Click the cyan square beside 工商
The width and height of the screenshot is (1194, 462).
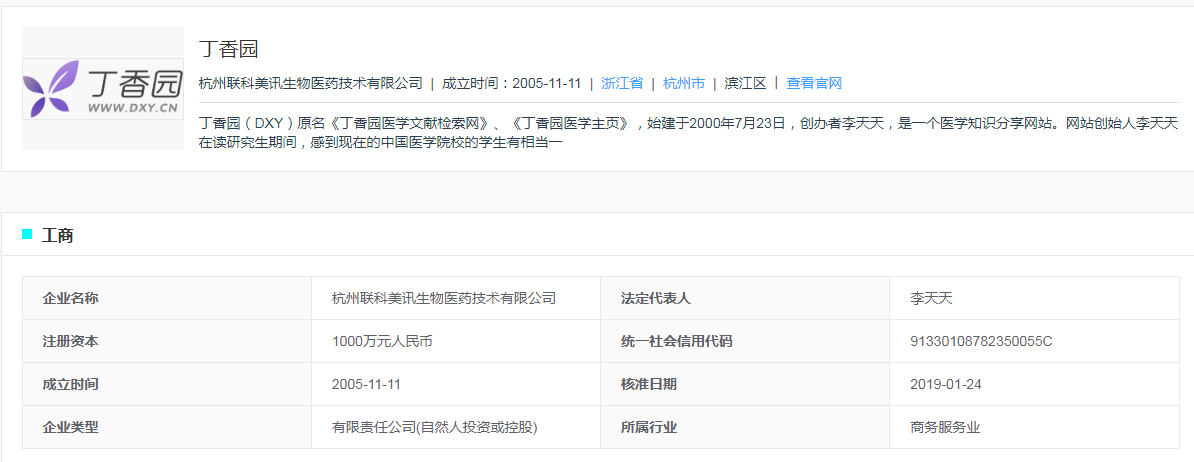pyautogui.click(x=27, y=234)
